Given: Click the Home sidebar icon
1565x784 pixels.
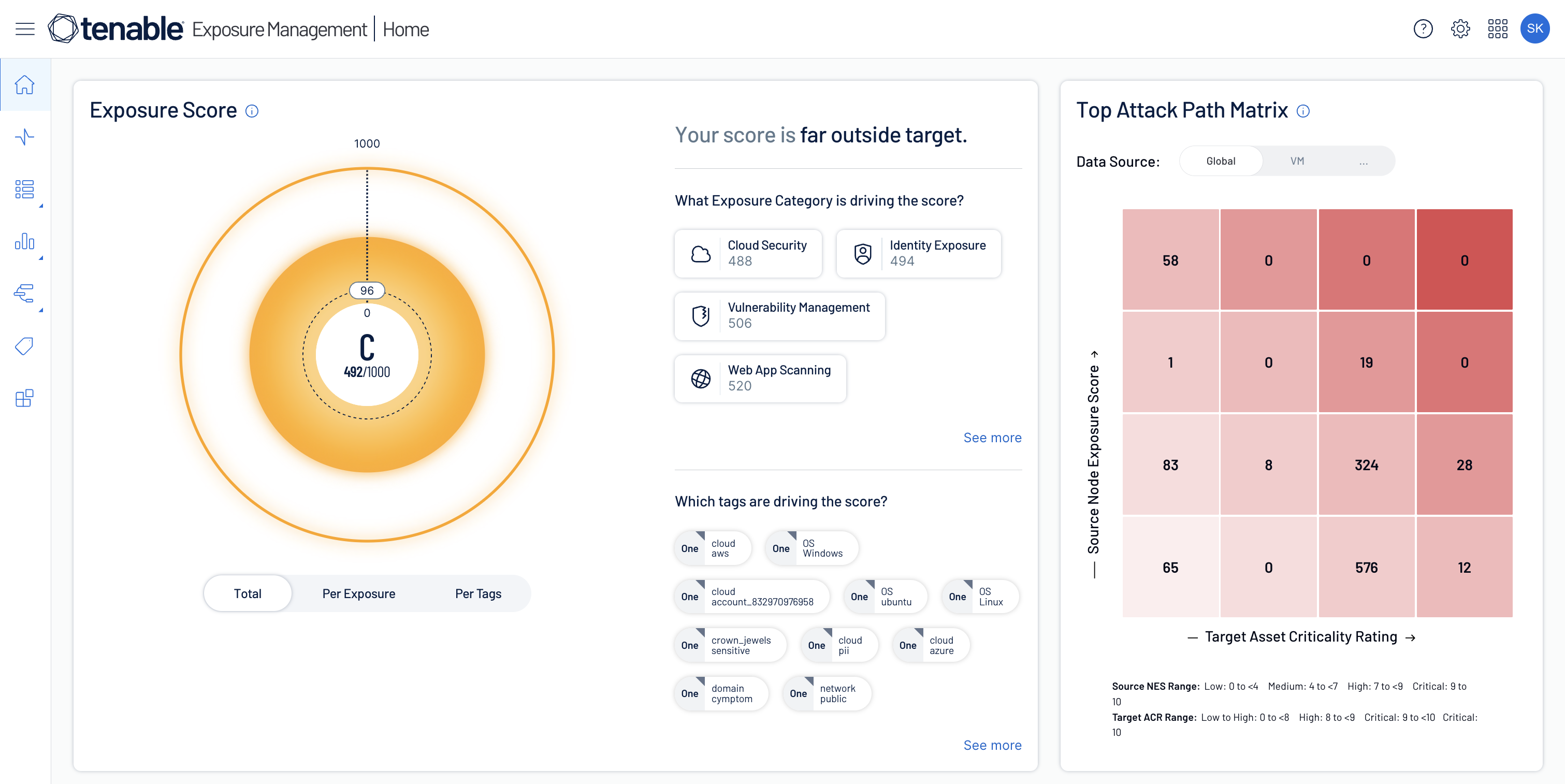Looking at the screenshot, I should (x=25, y=84).
